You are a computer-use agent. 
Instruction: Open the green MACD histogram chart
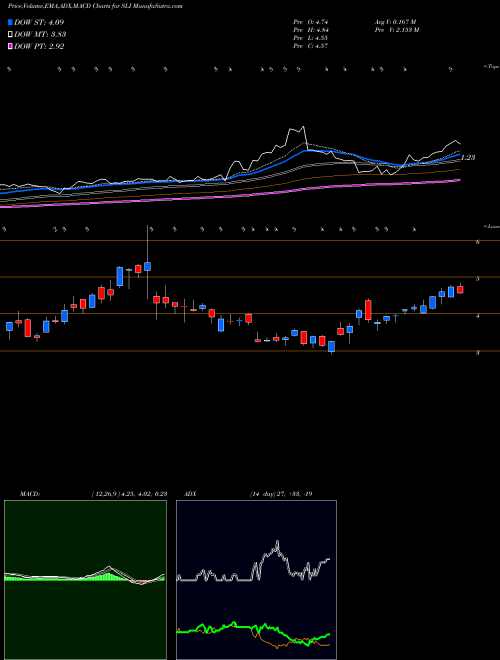tap(85, 580)
